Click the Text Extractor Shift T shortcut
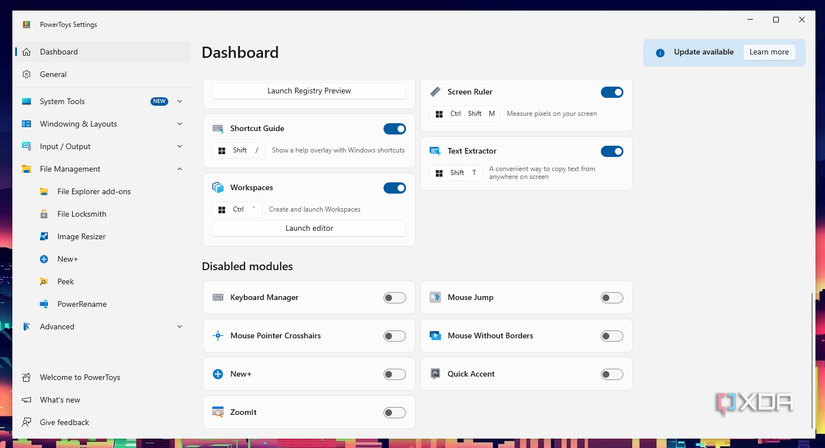Viewport: 825px width, 448px height. coord(456,173)
